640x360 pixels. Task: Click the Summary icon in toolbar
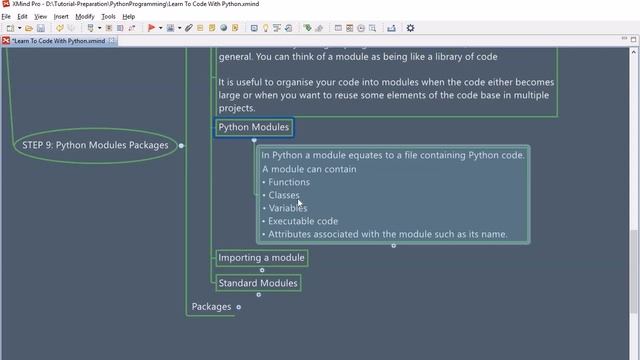pos(120,28)
